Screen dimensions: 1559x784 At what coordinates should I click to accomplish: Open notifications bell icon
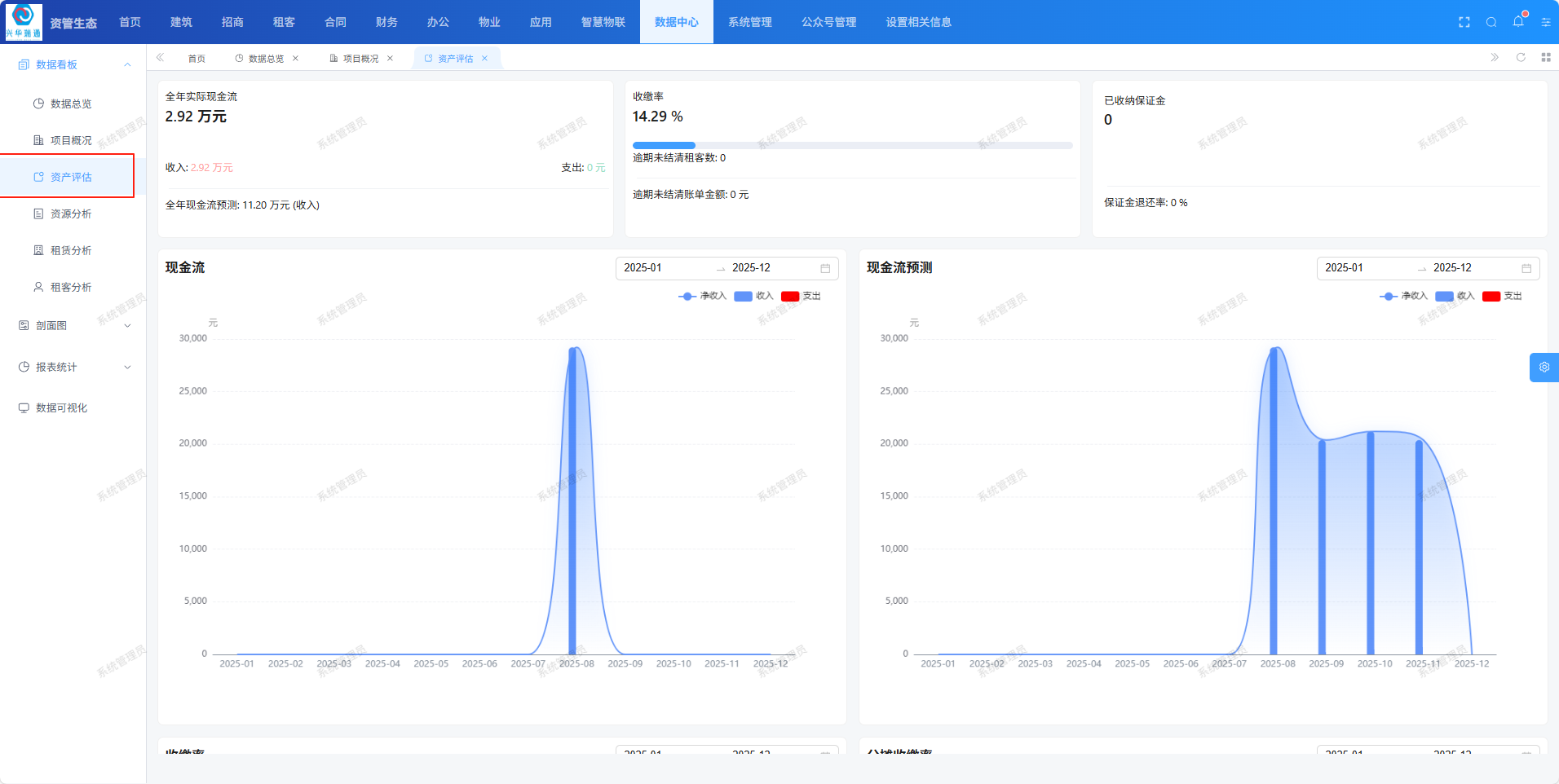click(1517, 21)
